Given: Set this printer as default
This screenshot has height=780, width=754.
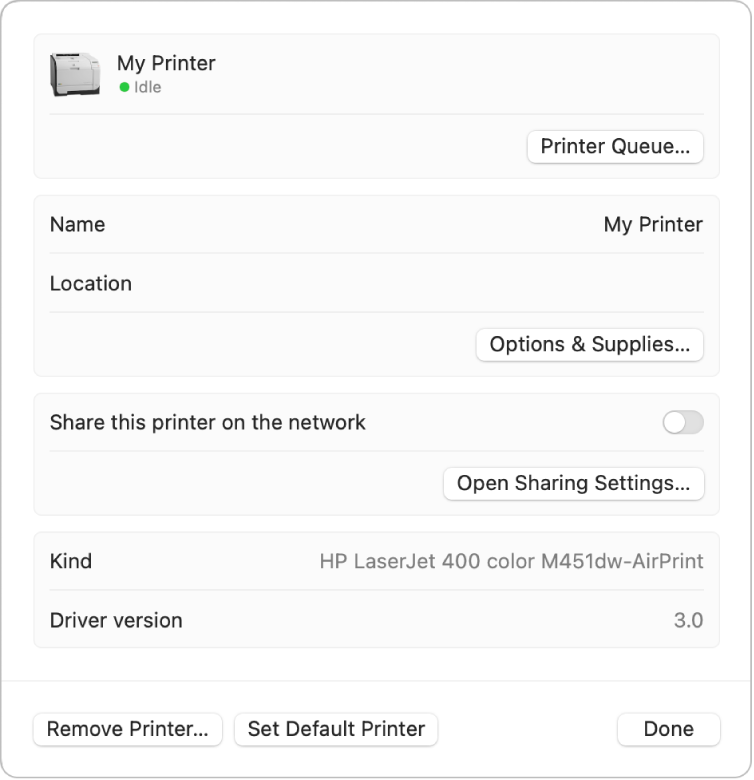Looking at the screenshot, I should point(336,730).
